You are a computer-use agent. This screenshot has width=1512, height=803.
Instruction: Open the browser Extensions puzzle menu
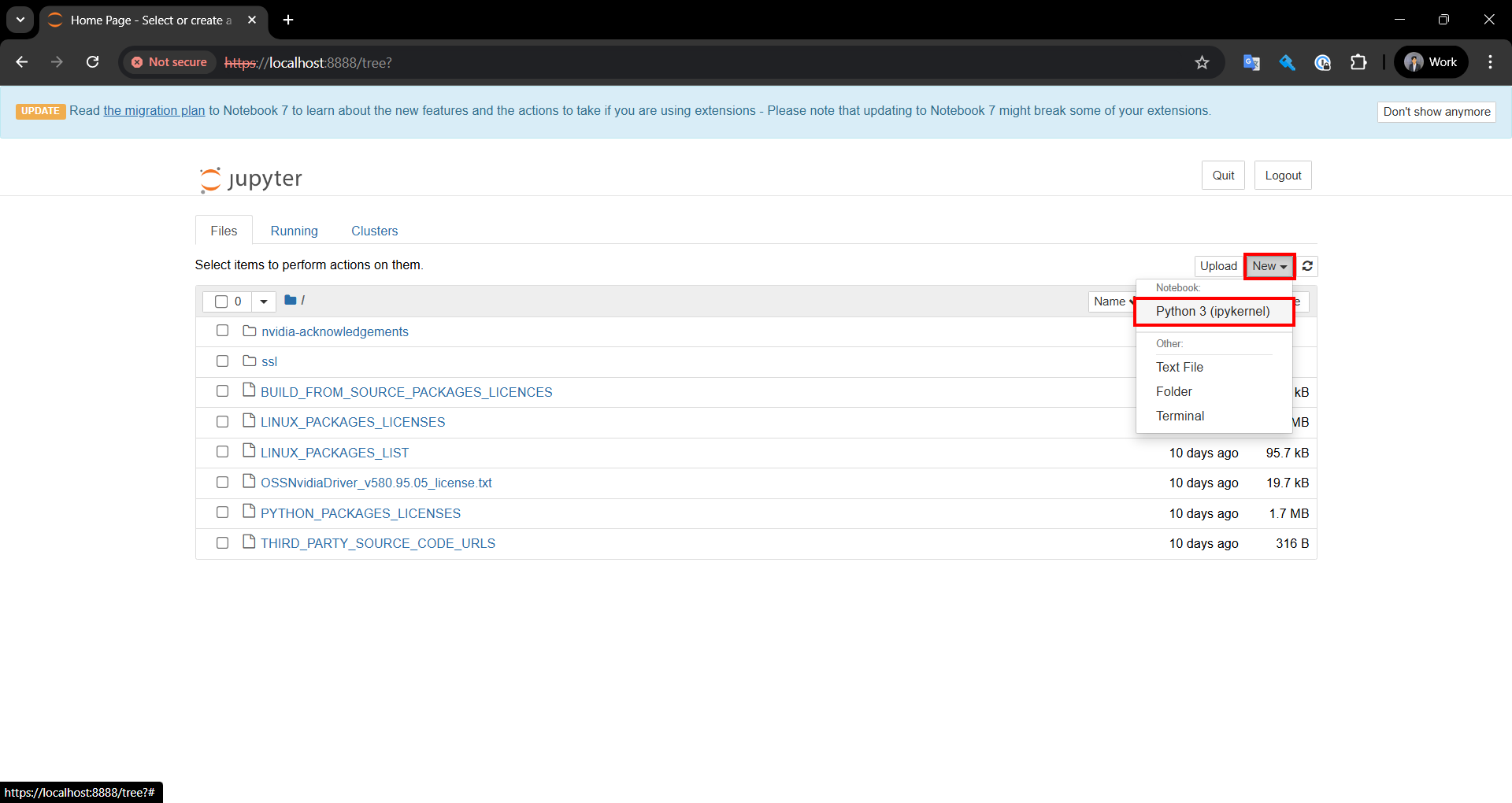[x=1358, y=62]
